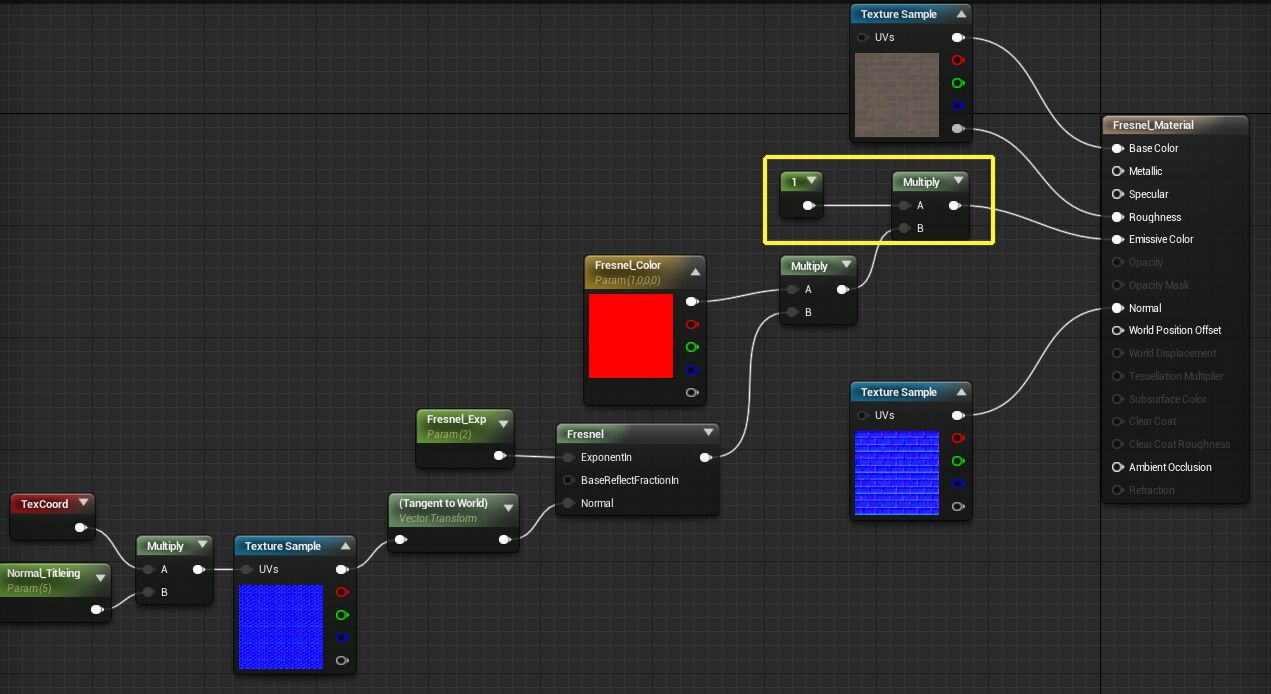Open the dropdown arrow on the TexCoord node
Viewport: 1271px width, 694px height.
point(84,503)
